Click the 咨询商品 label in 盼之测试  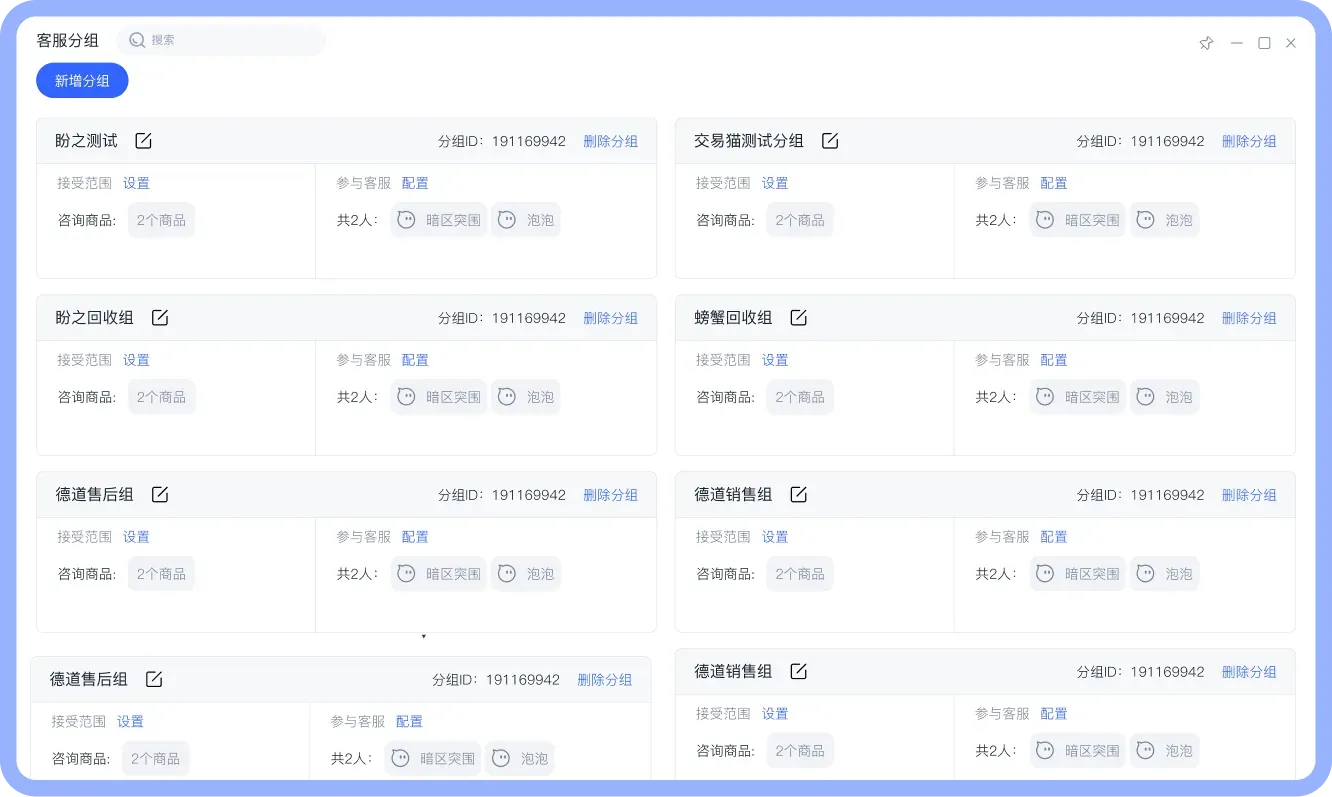[87, 220]
